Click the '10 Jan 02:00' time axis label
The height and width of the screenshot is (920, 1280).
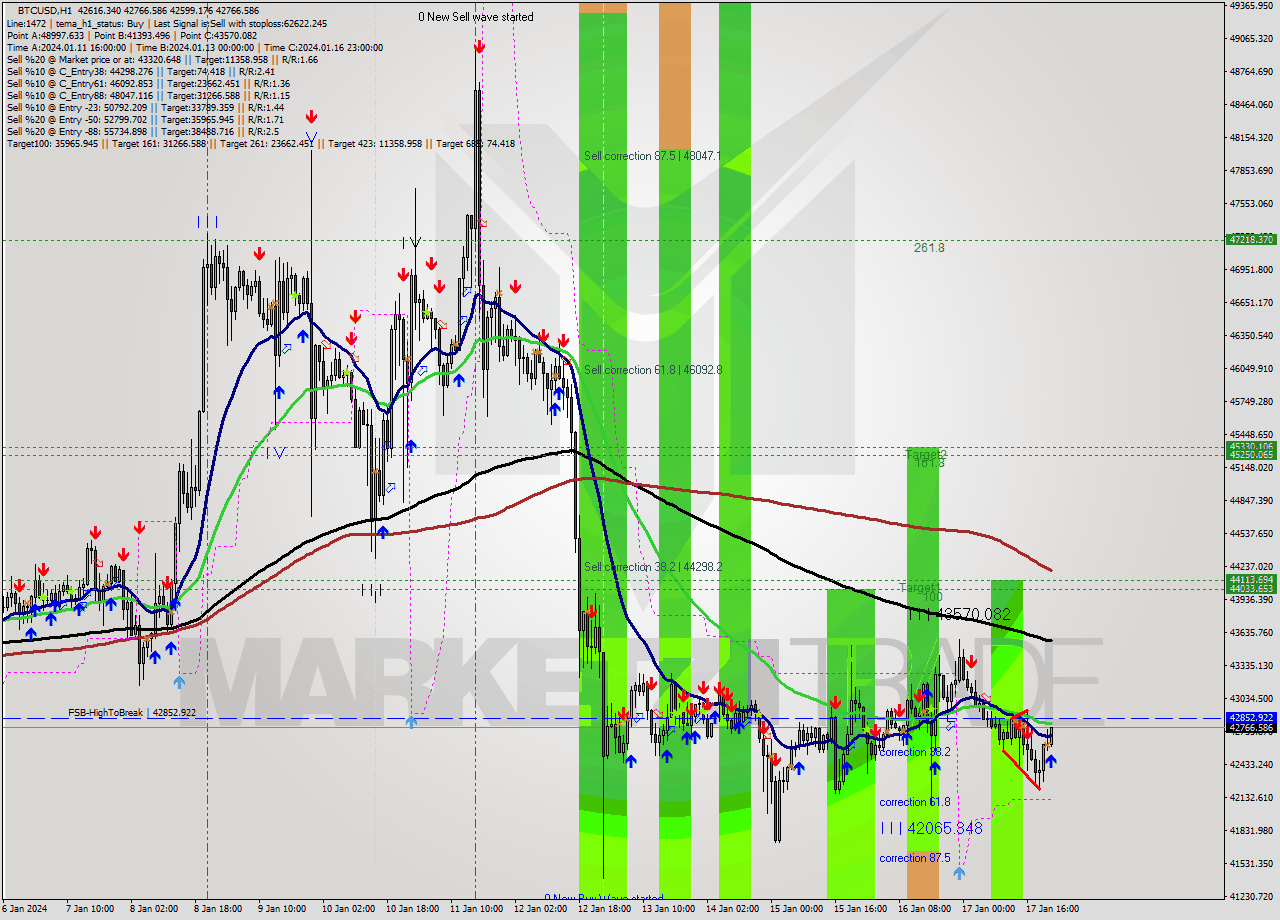point(348,909)
